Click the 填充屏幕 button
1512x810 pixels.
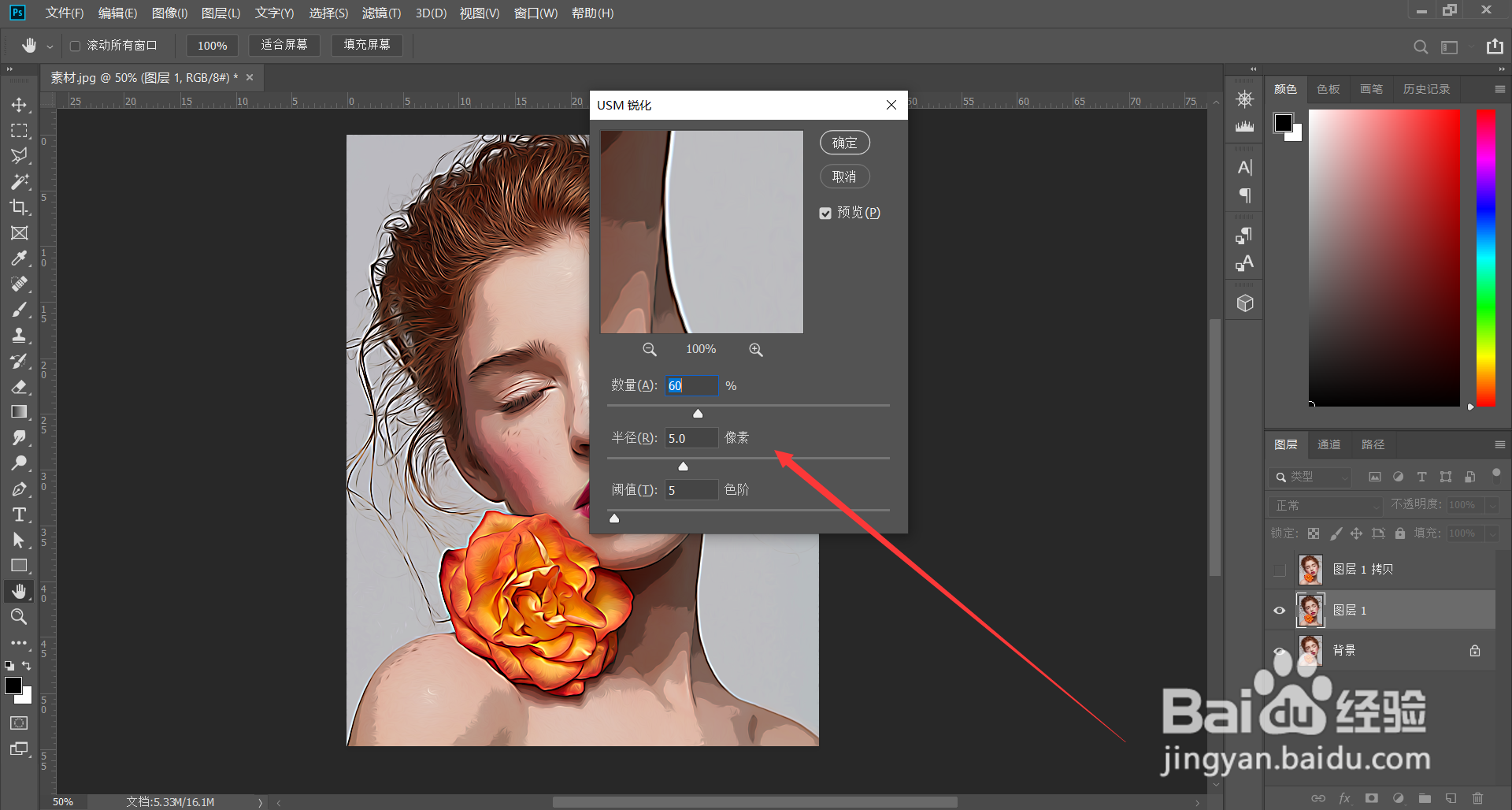367,45
